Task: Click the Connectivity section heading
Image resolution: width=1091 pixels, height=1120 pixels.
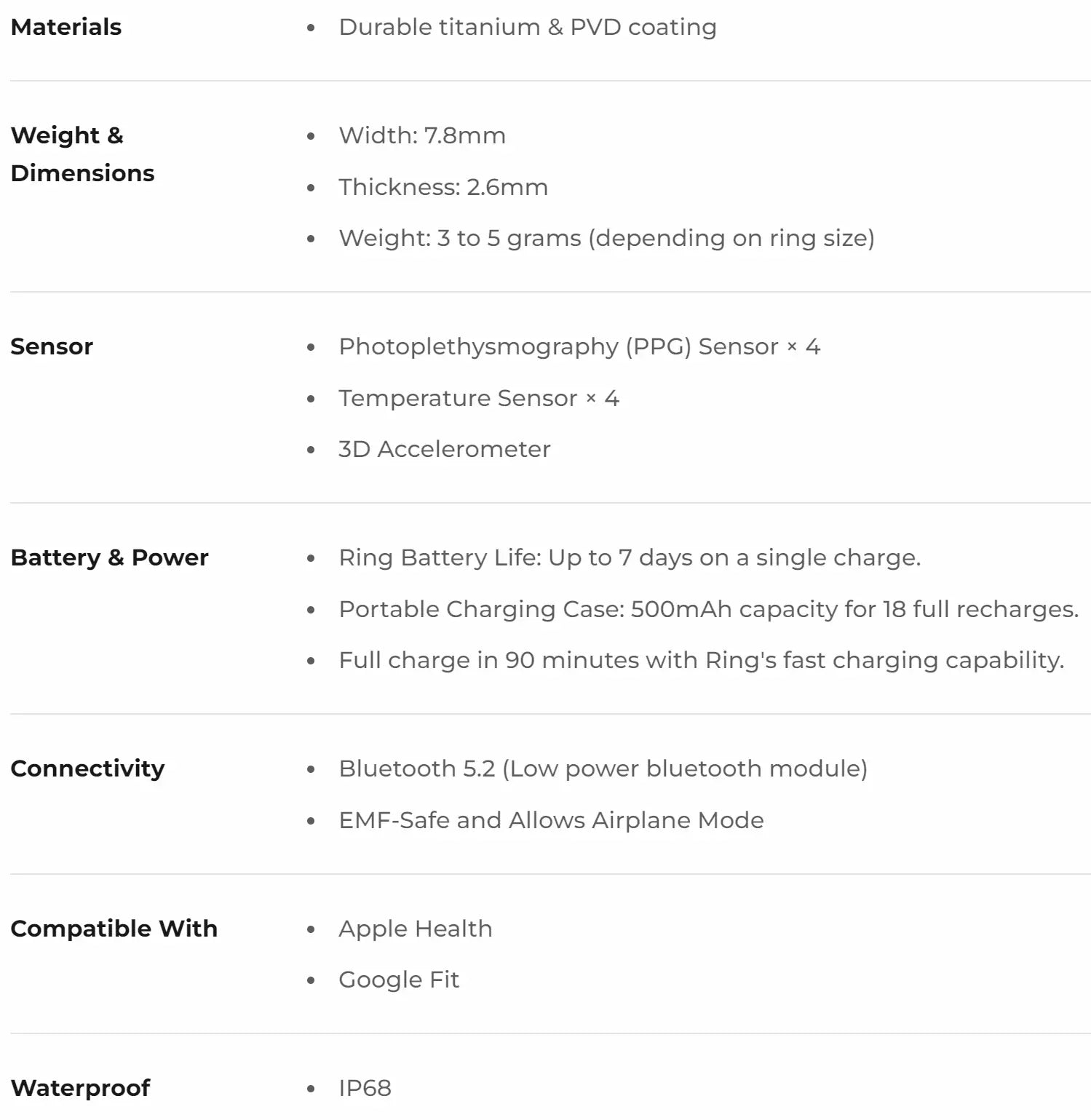Action: tap(87, 768)
